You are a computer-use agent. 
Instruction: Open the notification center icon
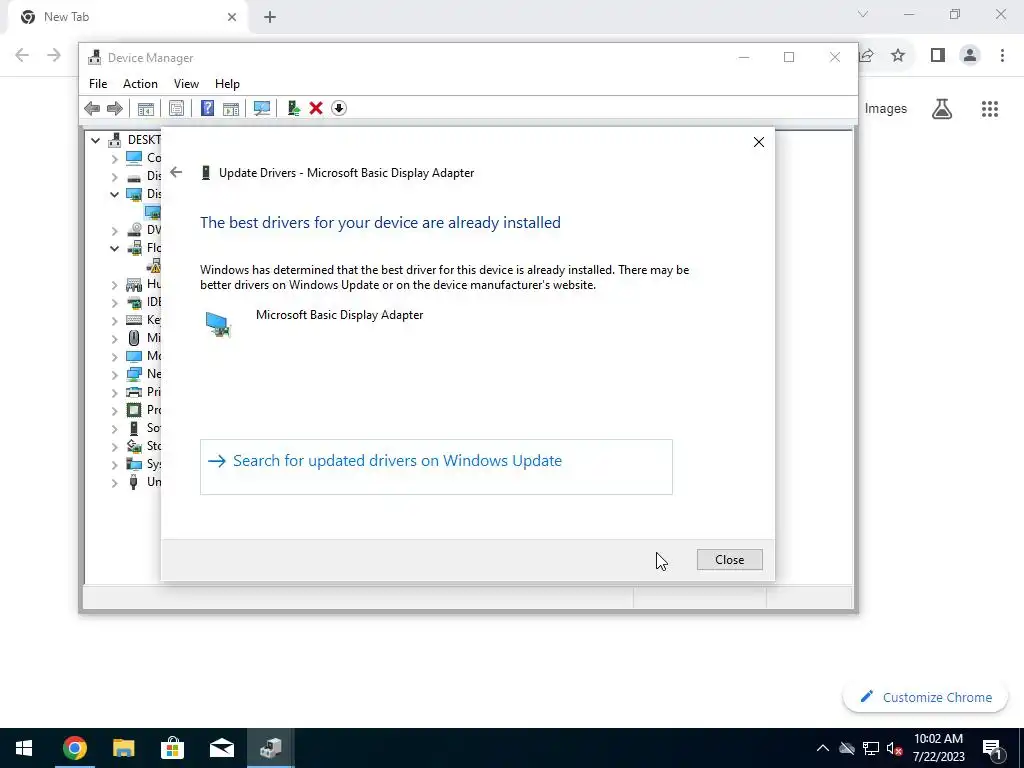[x=992, y=748]
